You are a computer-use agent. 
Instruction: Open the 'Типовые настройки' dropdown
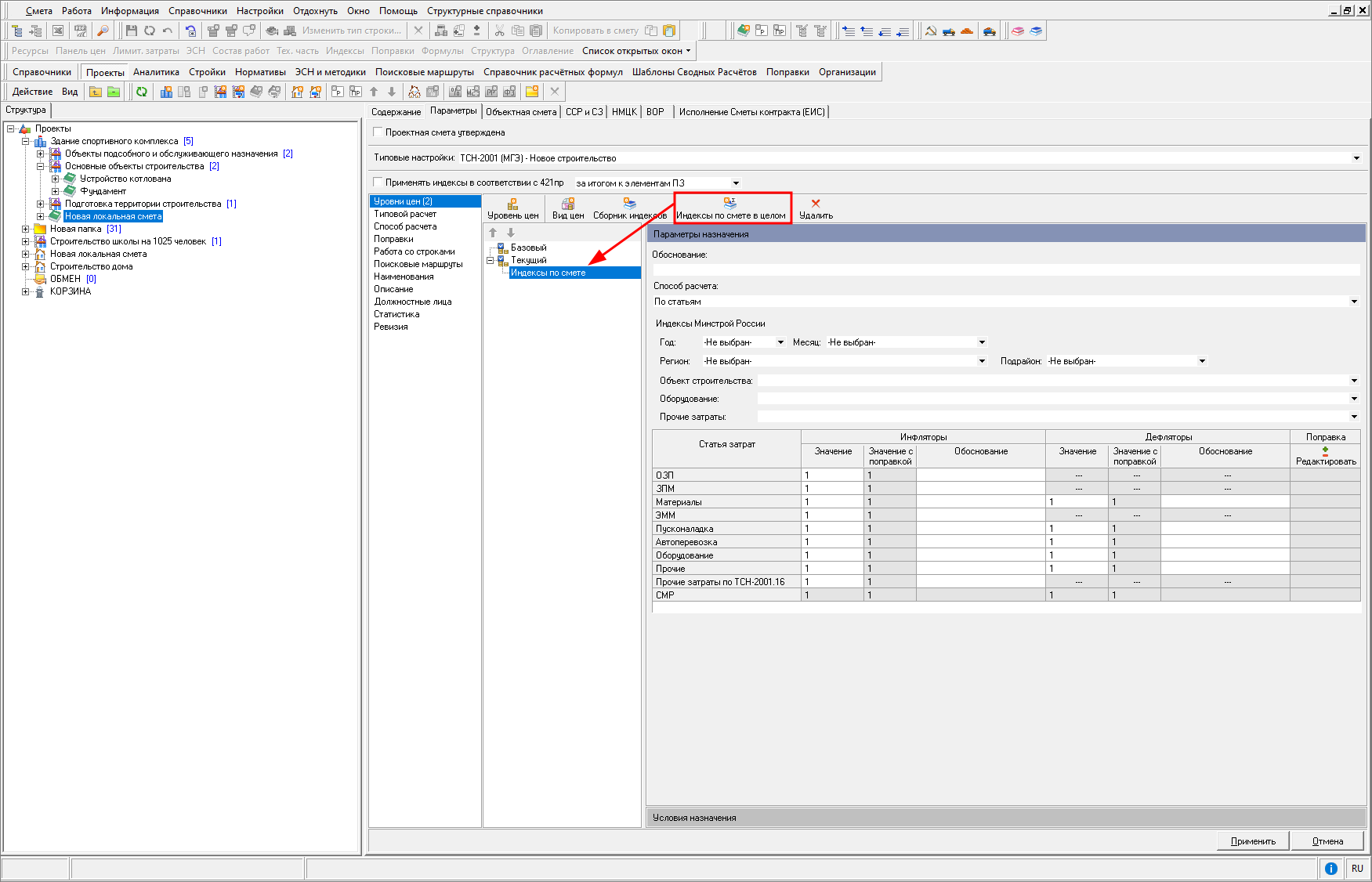coord(1356,158)
